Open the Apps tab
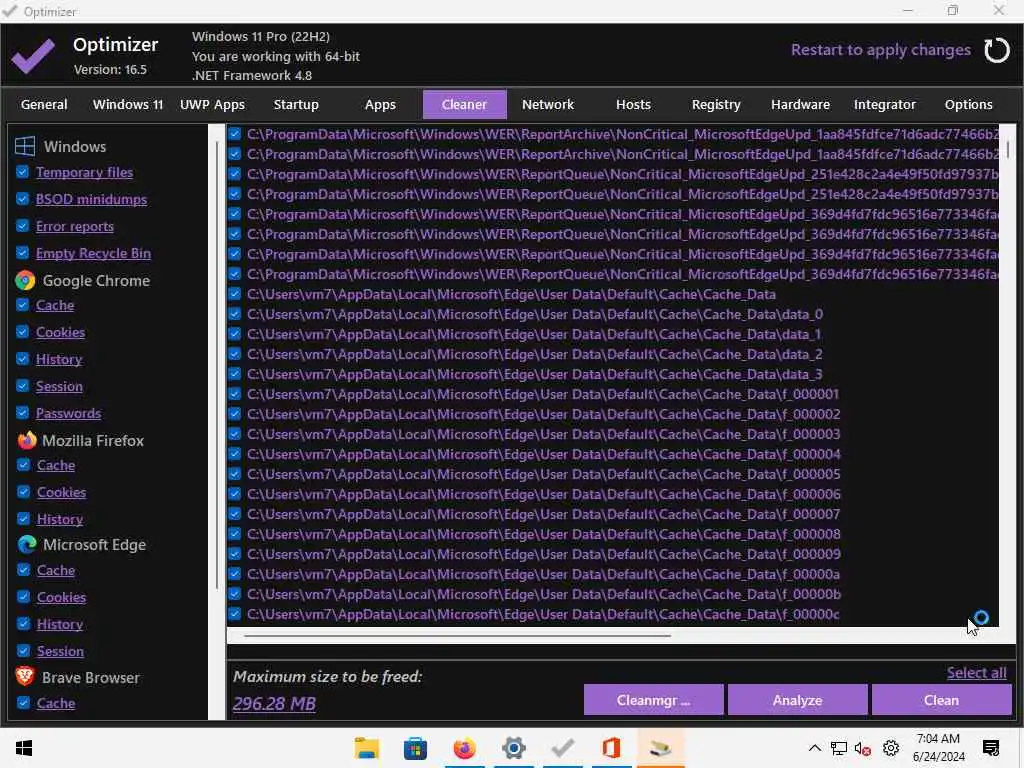1024x768 pixels. coord(380,104)
